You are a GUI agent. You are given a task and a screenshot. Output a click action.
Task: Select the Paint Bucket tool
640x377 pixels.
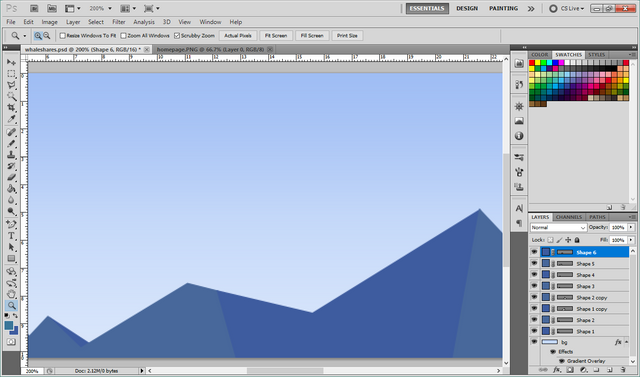[11, 188]
